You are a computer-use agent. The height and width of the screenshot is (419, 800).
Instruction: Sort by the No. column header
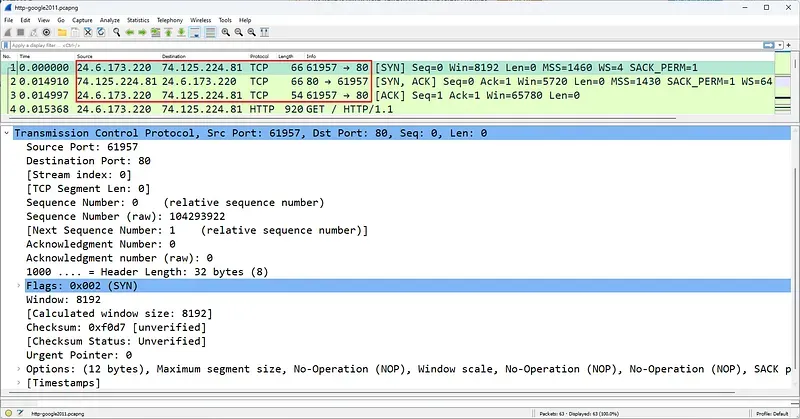(x=7, y=56)
